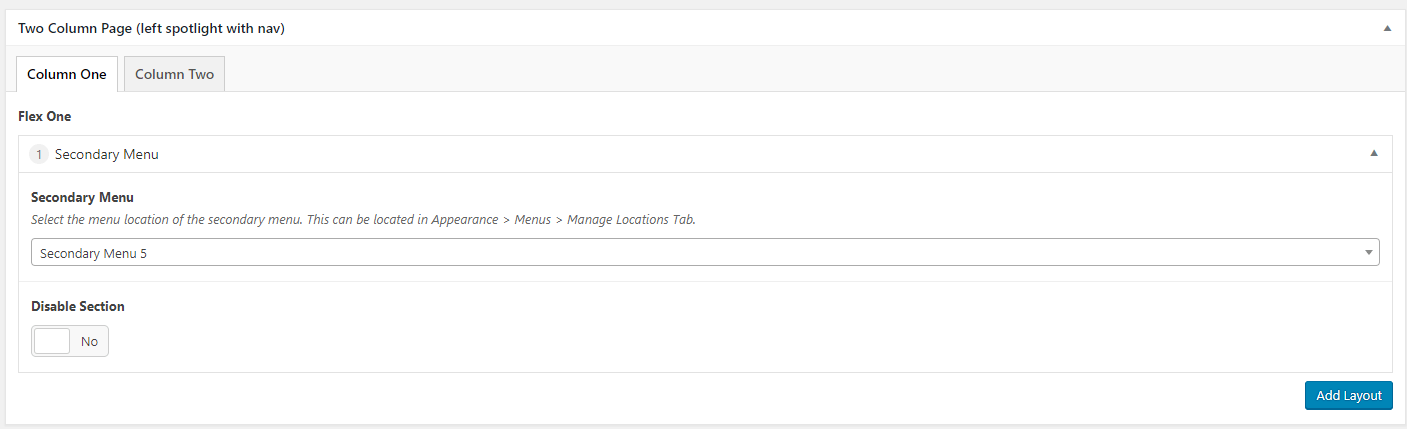Click the 'Secondary Menu' layout title text
The width and height of the screenshot is (1407, 429).
(x=107, y=154)
